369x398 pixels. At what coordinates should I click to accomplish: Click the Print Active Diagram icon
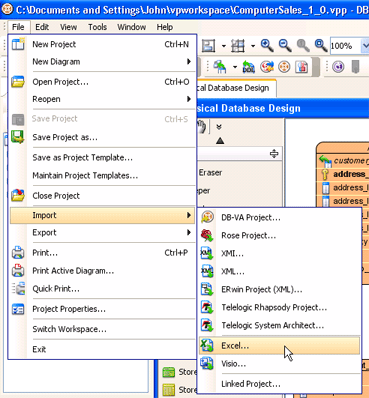(18, 270)
